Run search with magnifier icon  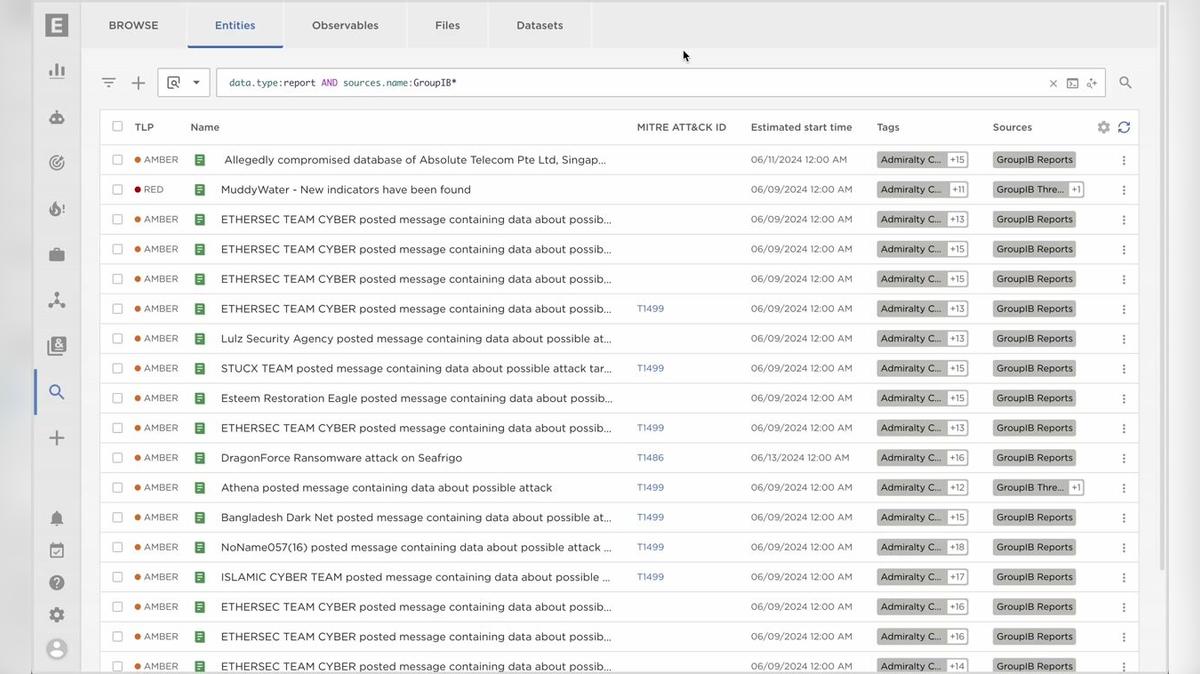pos(1125,83)
